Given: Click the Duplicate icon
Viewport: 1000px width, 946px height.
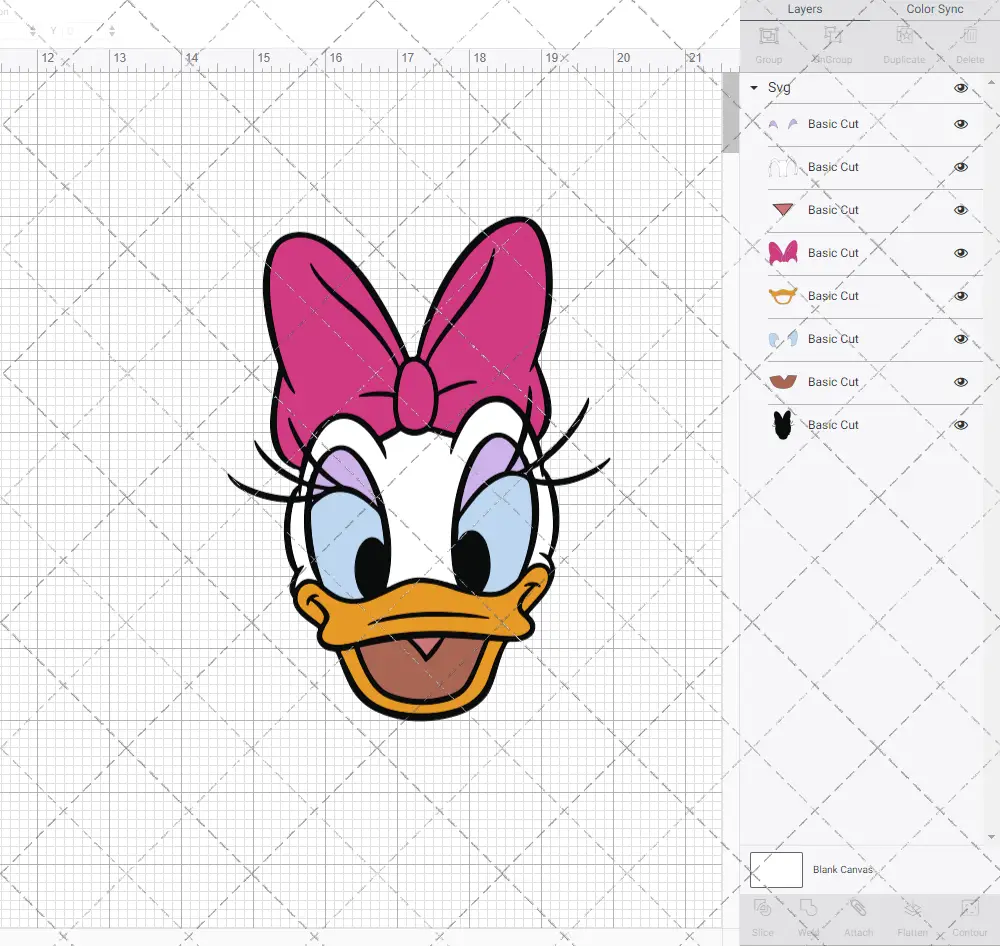Looking at the screenshot, I should [904, 36].
